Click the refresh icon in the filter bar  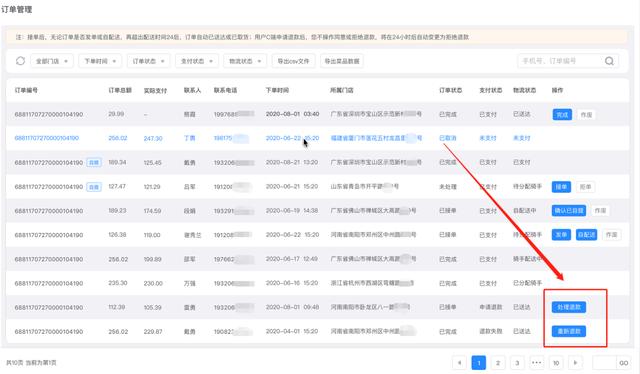pos(20,61)
